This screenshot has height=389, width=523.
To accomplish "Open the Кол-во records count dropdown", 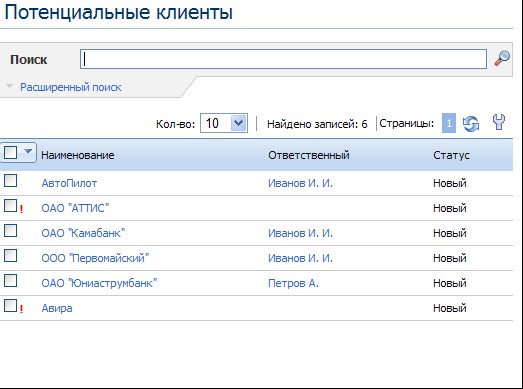I will 224,123.
